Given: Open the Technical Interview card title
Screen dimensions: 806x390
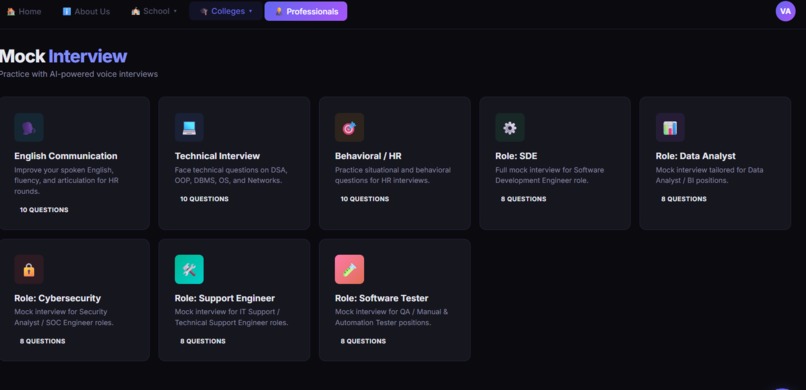Looking at the screenshot, I should [217, 156].
